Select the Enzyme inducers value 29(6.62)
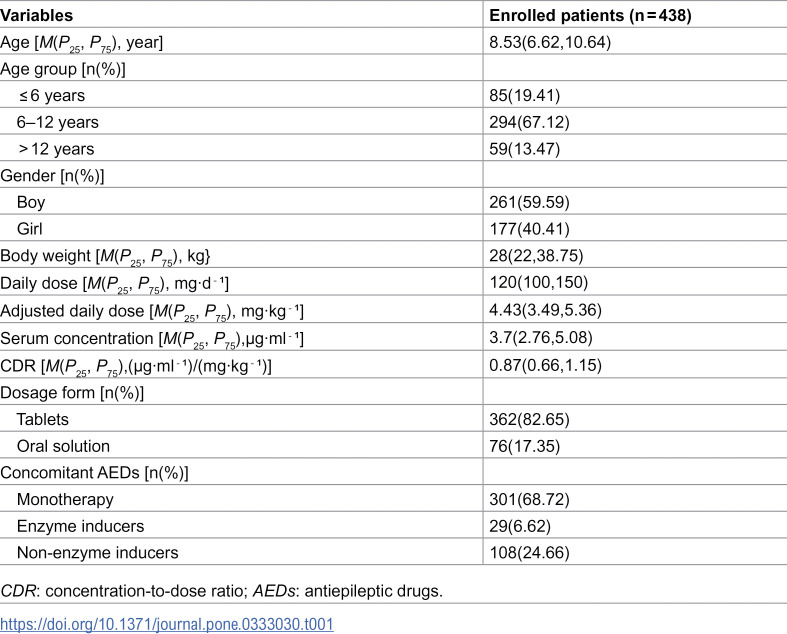The image size is (787, 634). click(x=520, y=526)
